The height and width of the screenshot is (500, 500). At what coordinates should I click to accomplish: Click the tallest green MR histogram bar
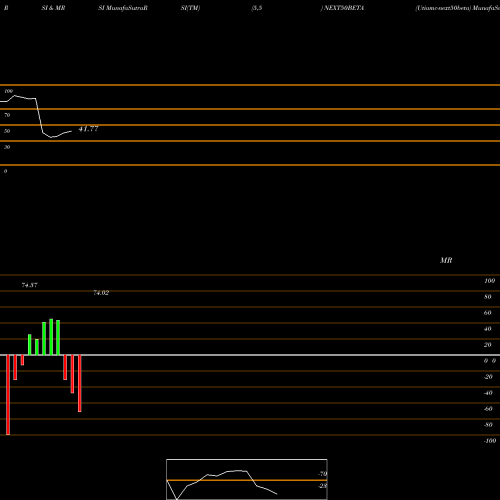51,337
